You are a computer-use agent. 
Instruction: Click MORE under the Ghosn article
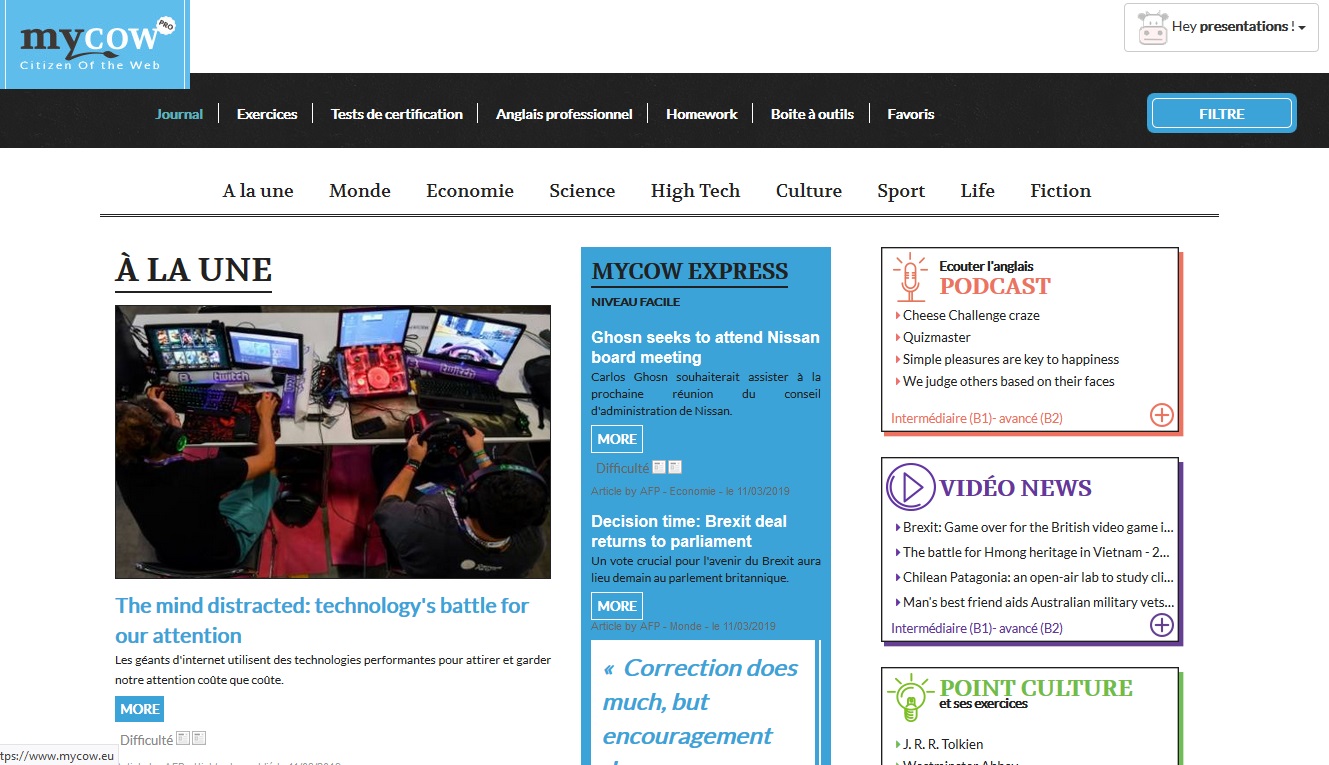(x=617, y=439)
